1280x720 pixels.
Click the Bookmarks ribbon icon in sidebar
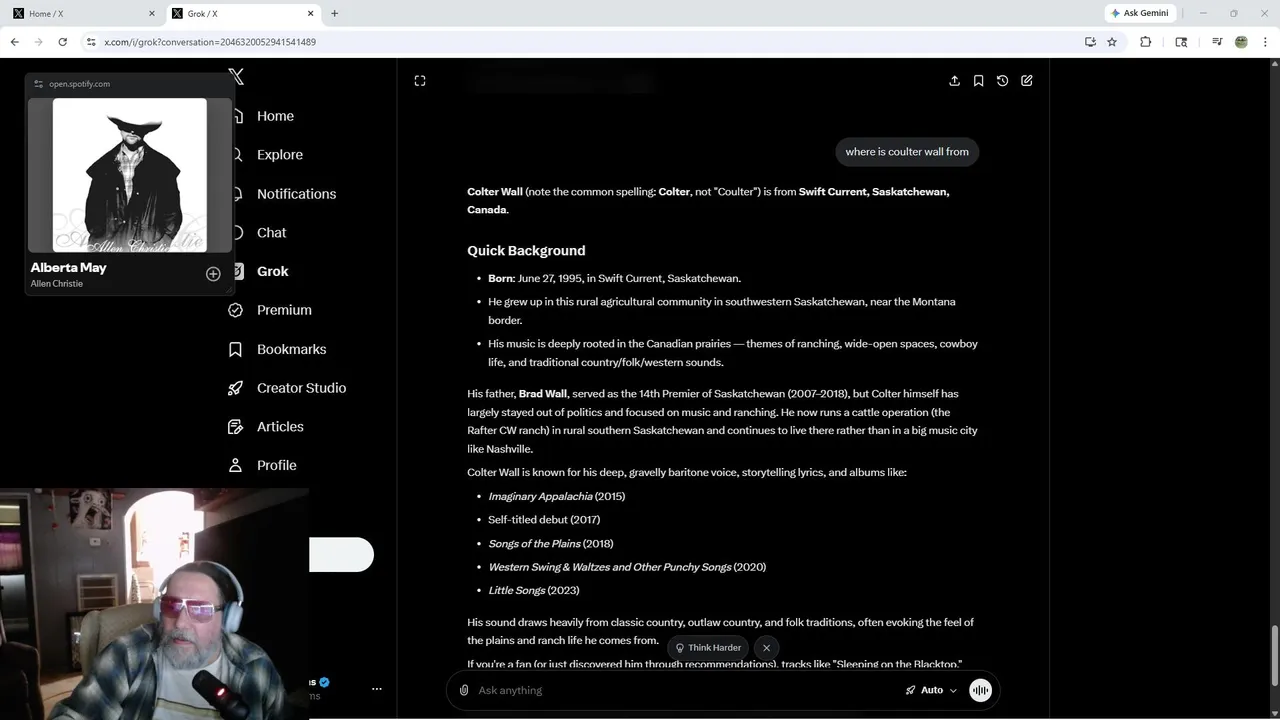(x=236, y=349)
